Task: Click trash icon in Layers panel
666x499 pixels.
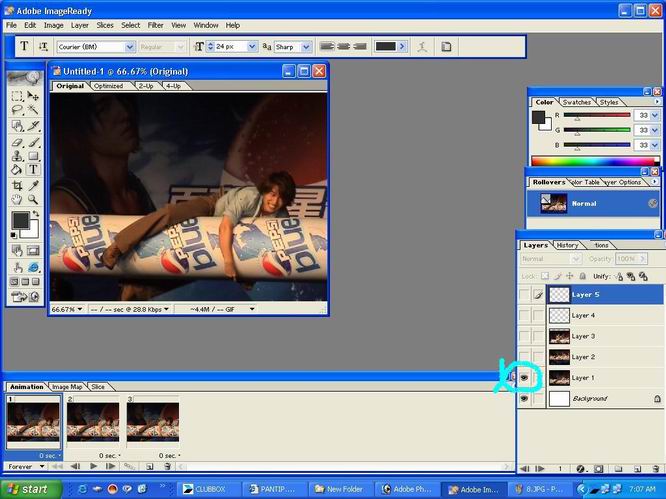Action: (655, 468)
